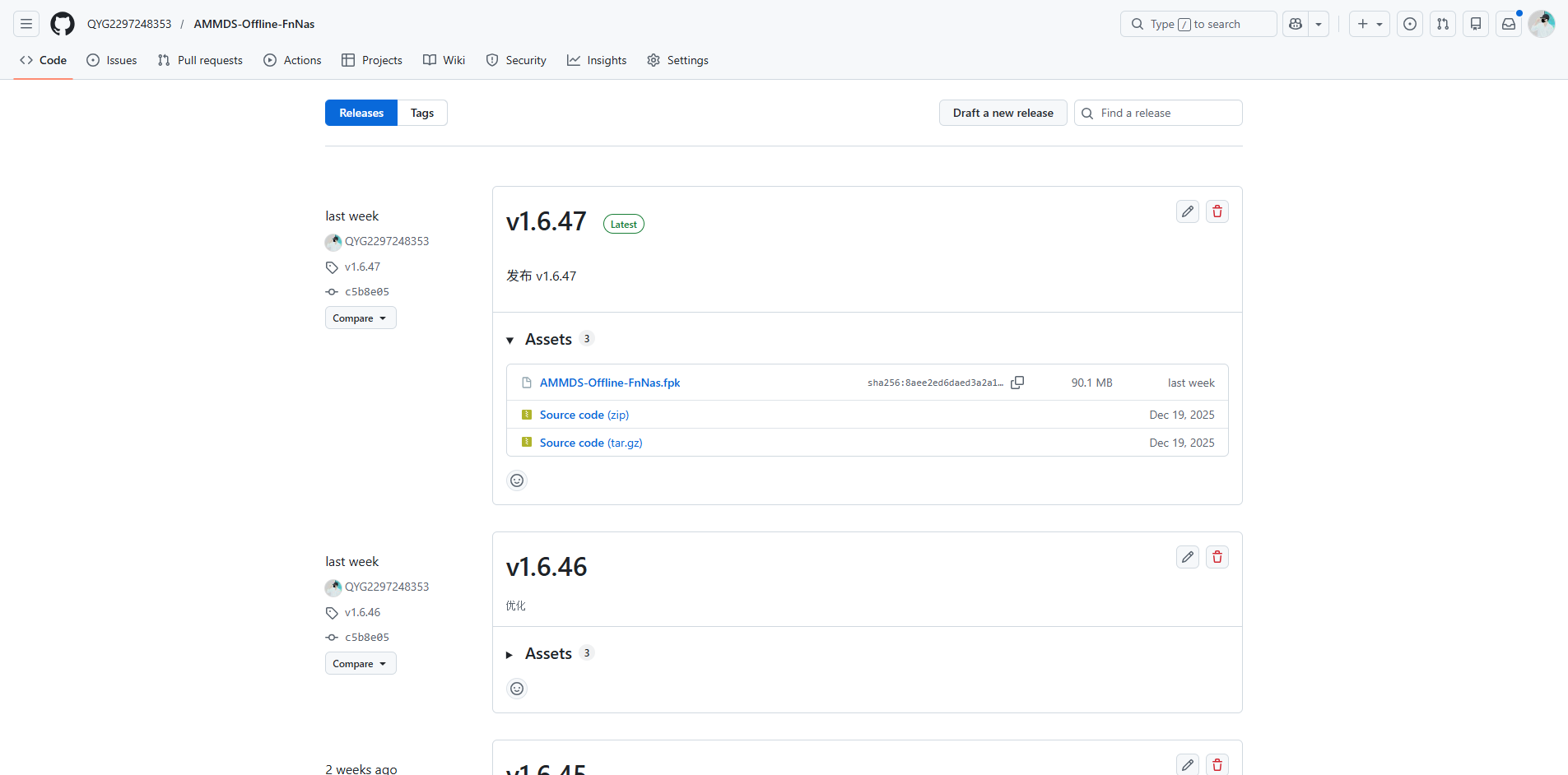Expand the Assets section of v1.6.46
This screenshot has width=1568, height=775.
click(509, 654)
